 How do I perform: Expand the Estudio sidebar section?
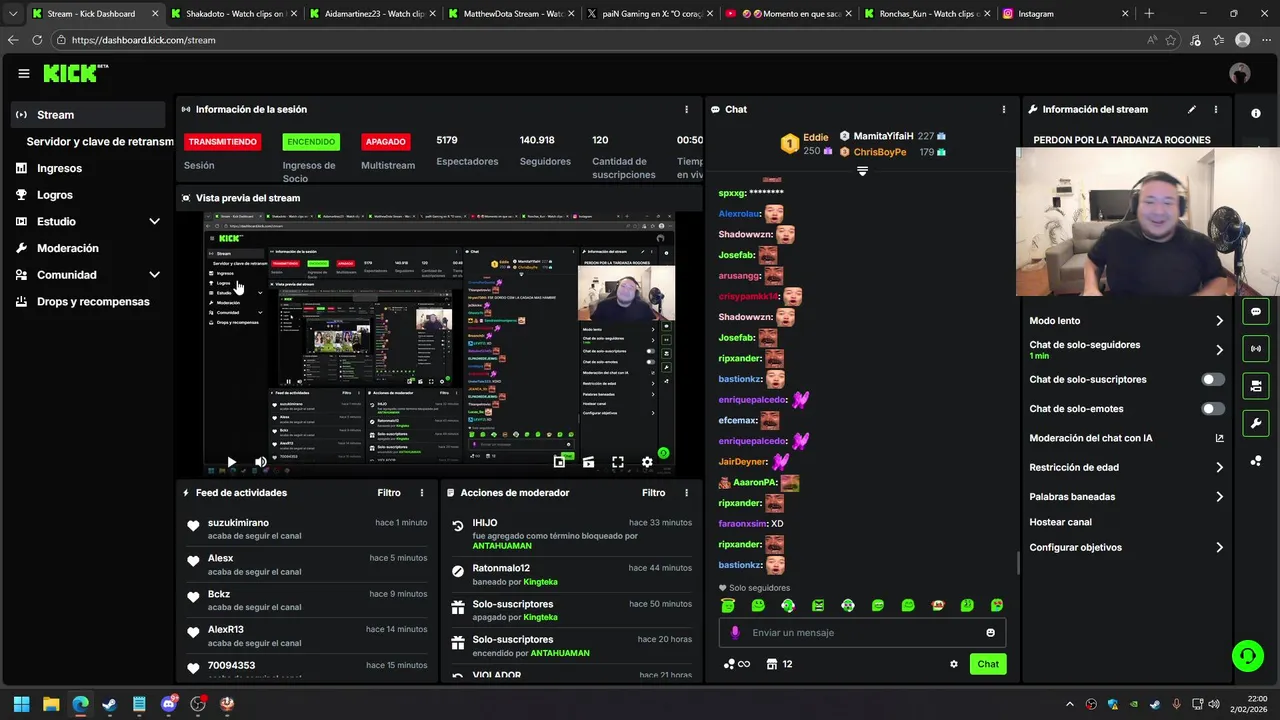154,221
